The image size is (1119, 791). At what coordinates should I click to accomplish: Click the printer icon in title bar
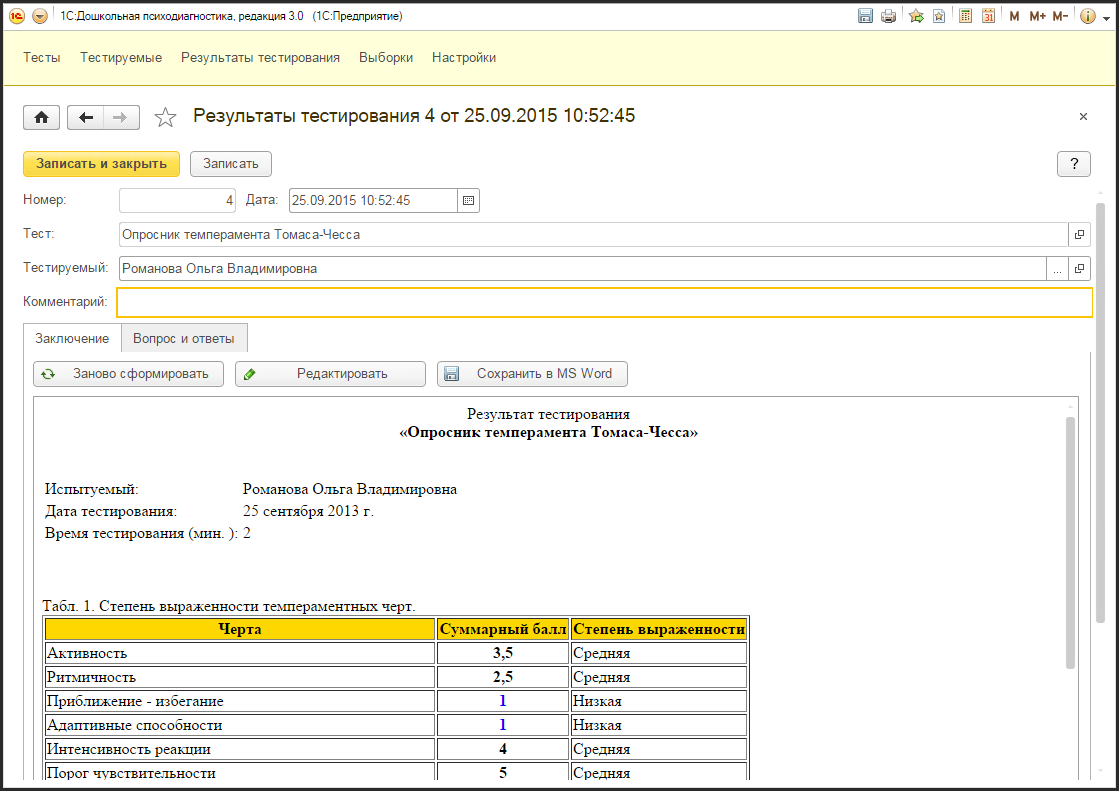tap(888, 16)
